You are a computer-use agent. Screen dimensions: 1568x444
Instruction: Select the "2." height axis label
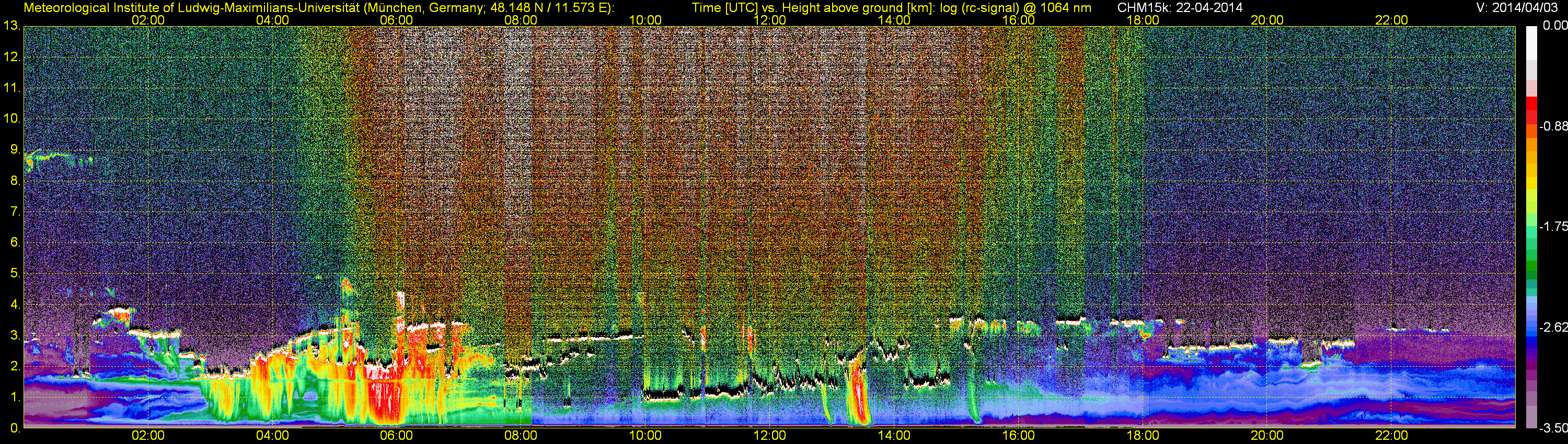click(x=15, y=366)
